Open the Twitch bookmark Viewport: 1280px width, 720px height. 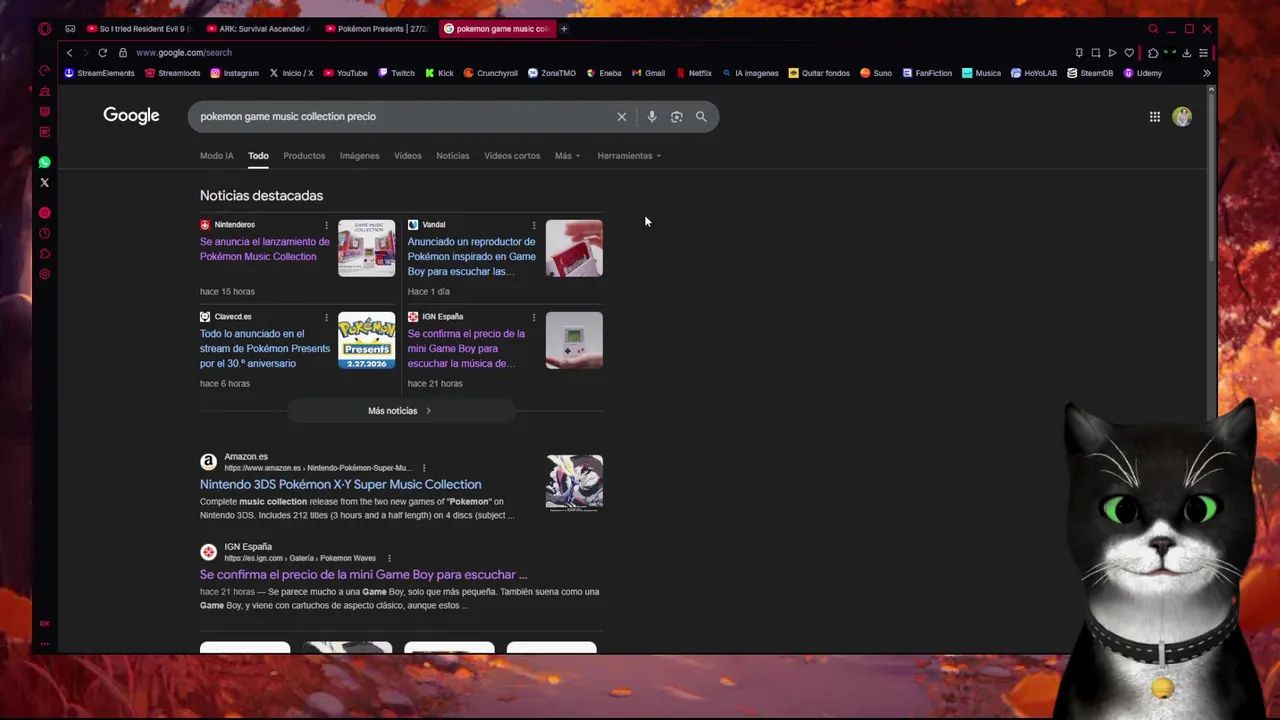(x=397, y=73)
